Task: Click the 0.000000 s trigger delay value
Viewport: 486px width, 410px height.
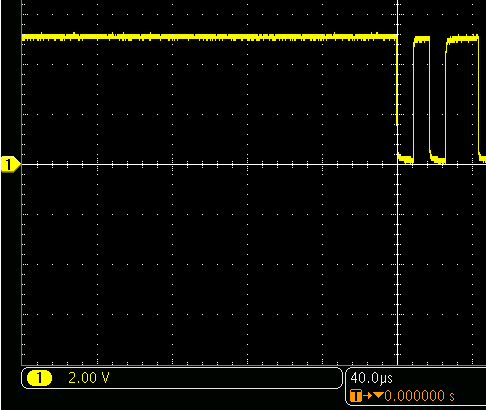Action: [420, 396]
